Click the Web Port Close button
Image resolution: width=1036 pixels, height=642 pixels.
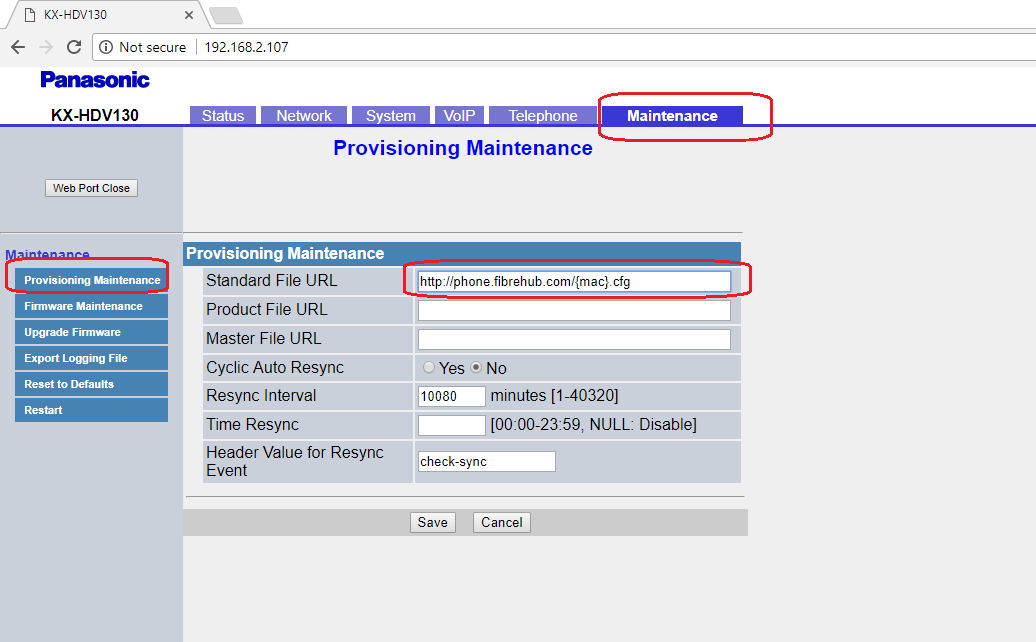(x=91, y=188)
